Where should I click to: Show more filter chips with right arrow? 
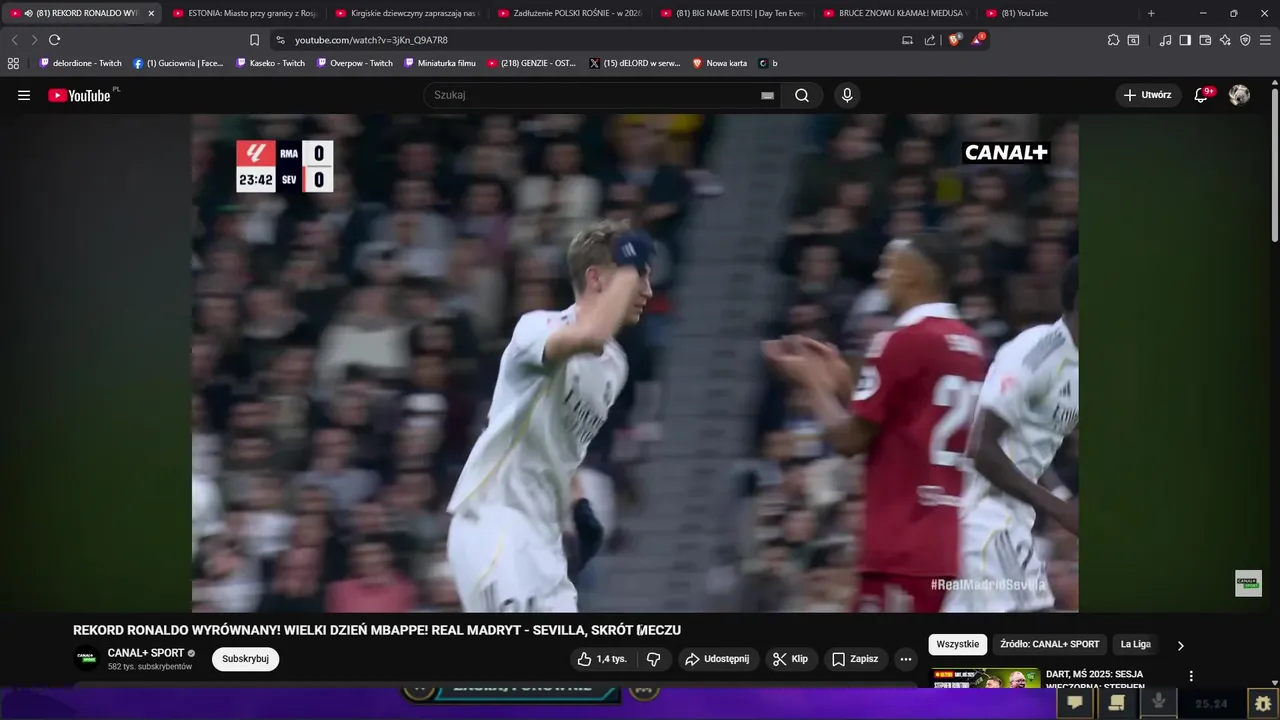[x=1180, y=645]
